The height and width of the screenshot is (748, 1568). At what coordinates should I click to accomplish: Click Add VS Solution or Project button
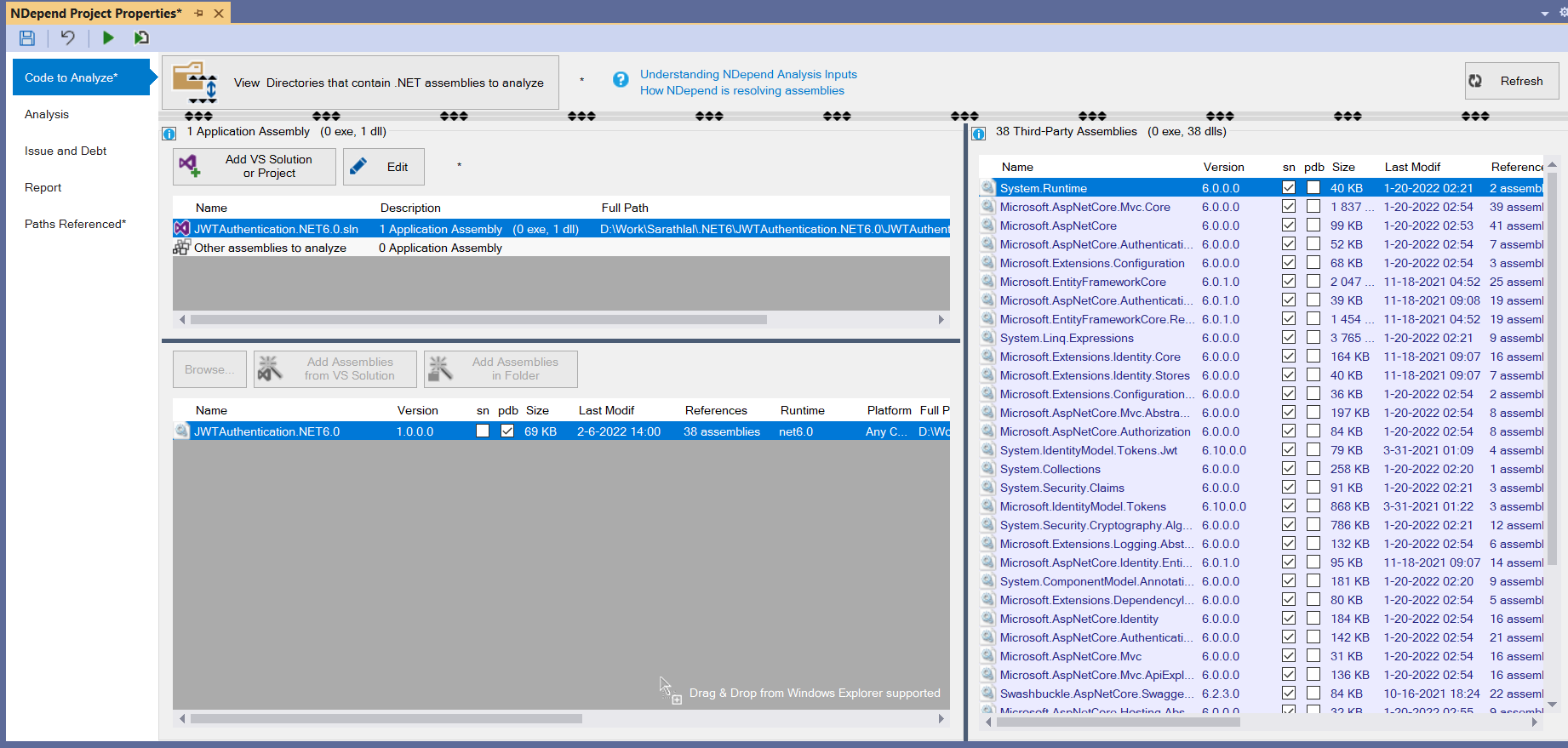click(x=255, y=167)
